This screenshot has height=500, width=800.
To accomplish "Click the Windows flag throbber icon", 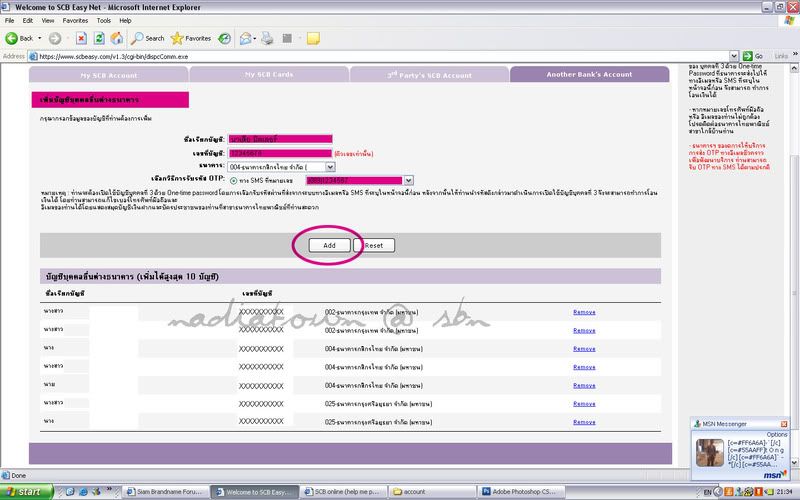I will [x=789, y=20].
